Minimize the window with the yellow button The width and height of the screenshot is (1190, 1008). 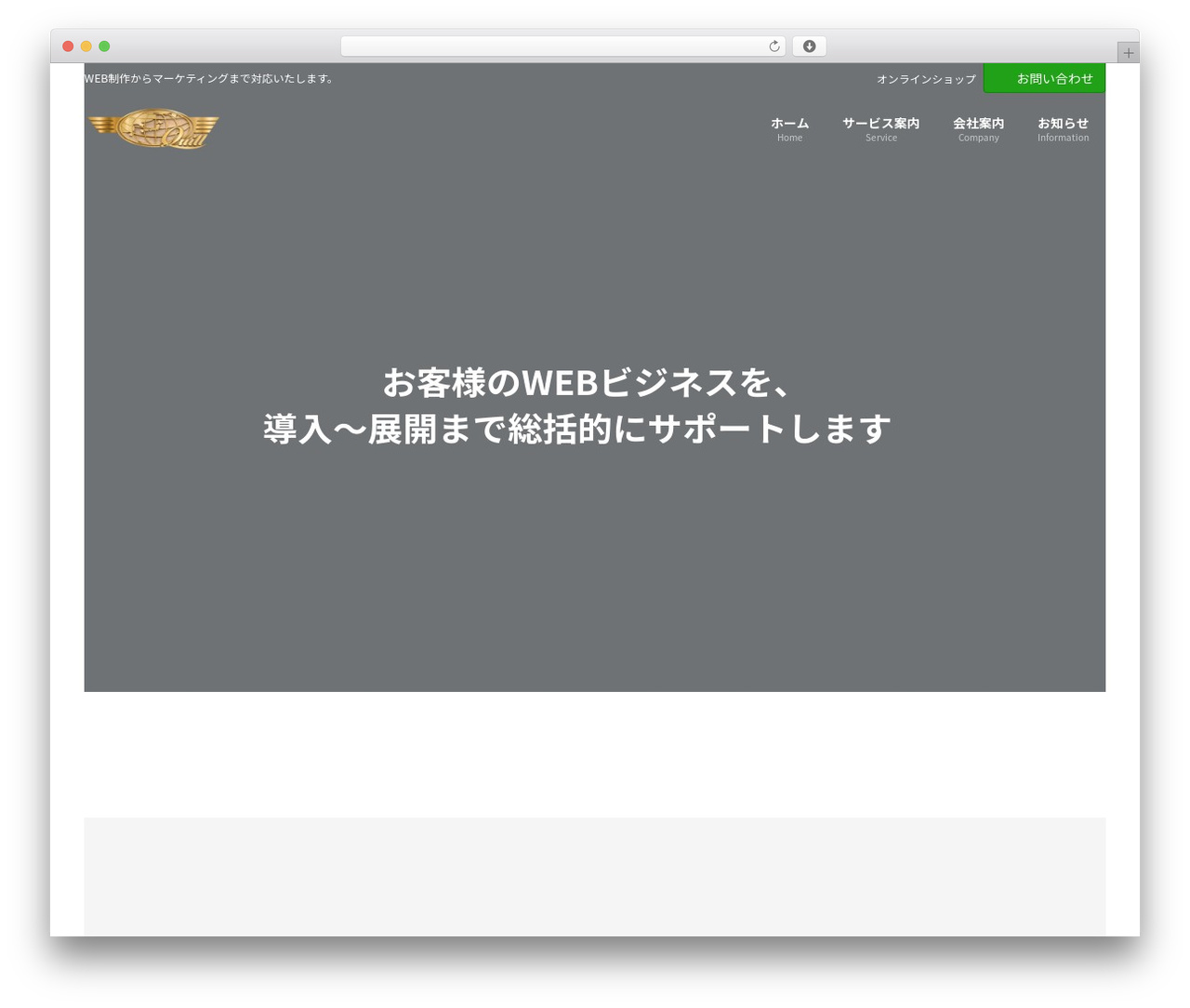pyautogui.click(x=86, y=46)
